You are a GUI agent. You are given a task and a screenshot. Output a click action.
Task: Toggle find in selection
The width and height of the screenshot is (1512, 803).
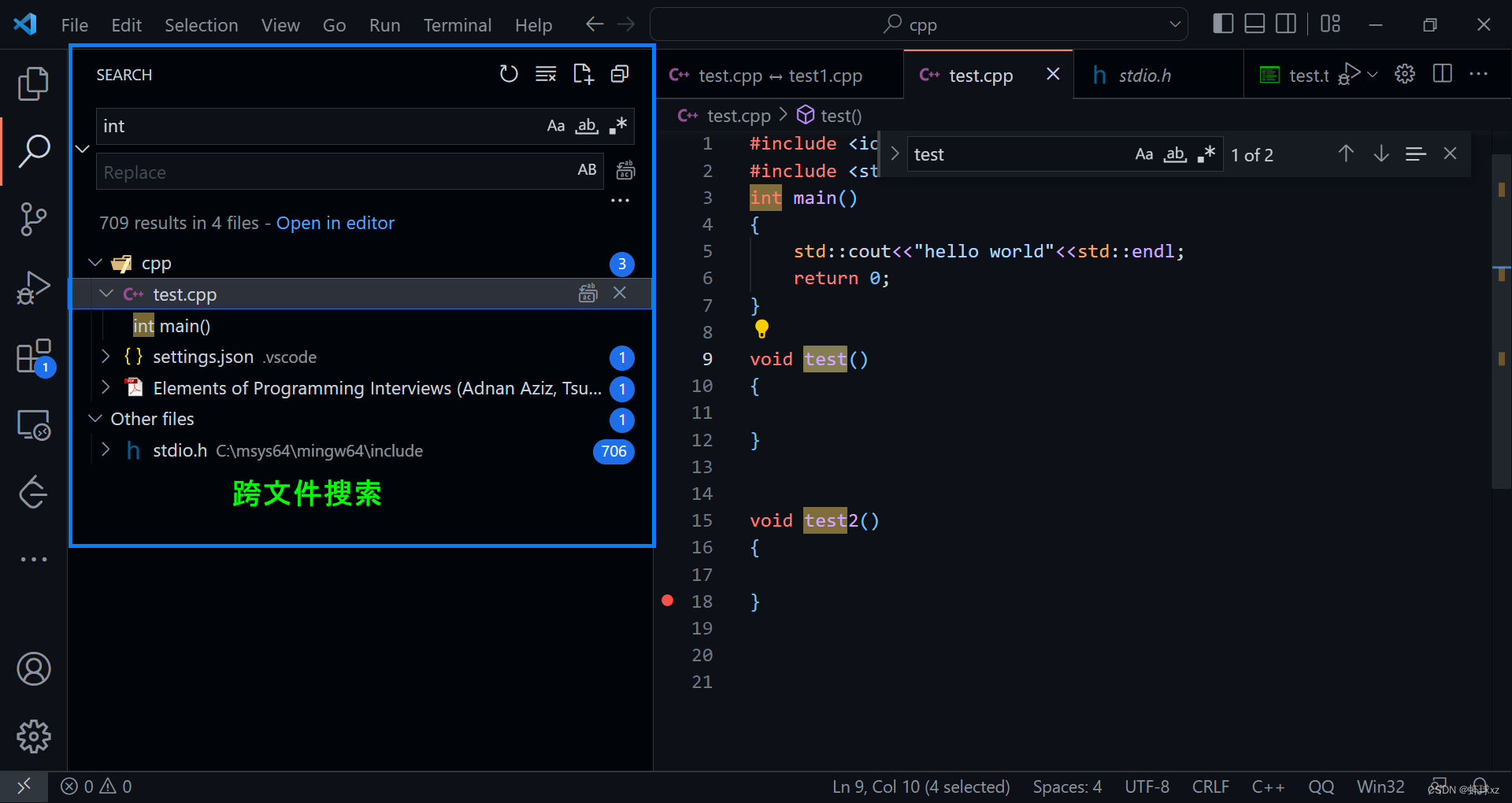[1415, 154]
